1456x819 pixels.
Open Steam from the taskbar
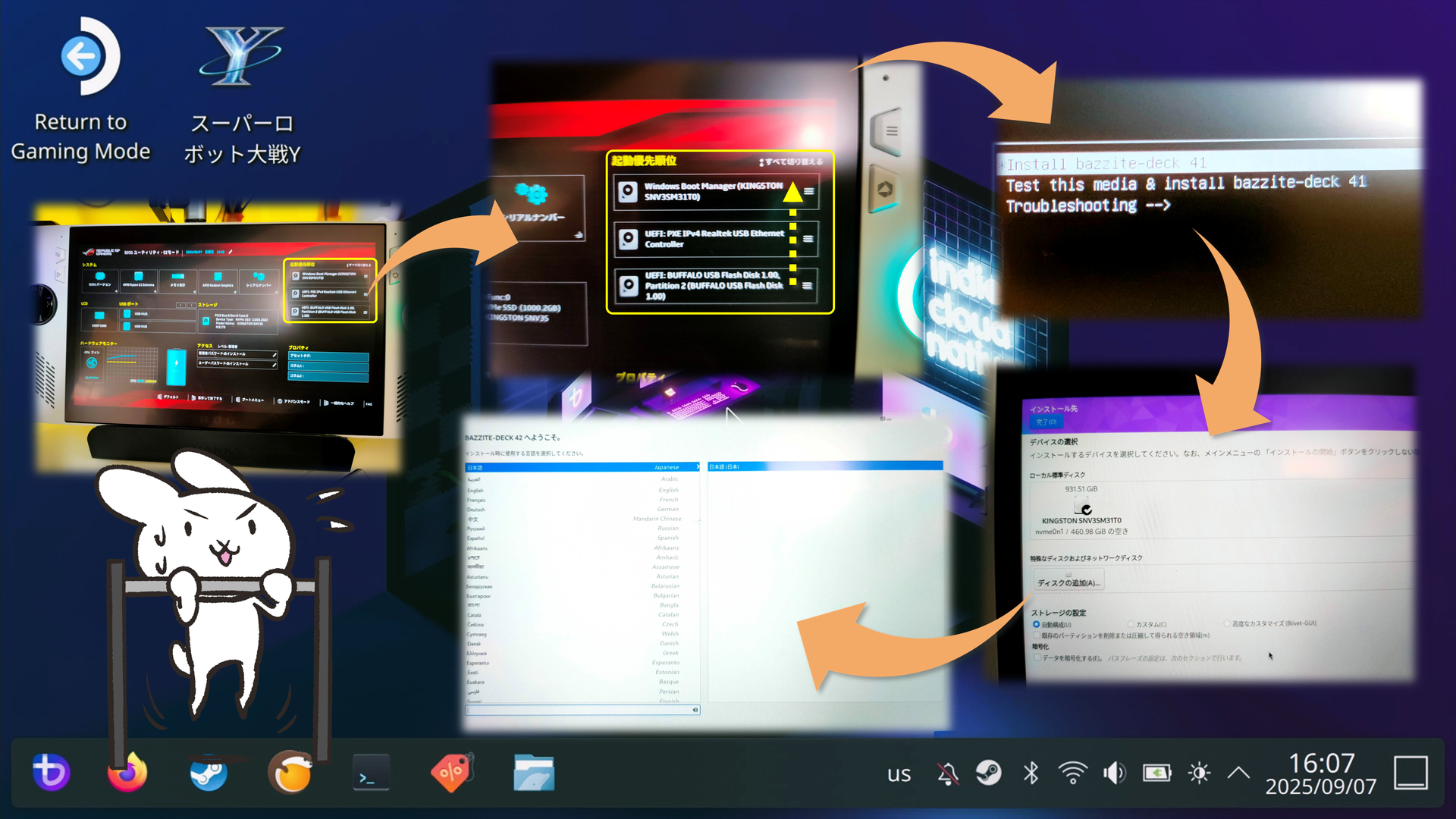click(209, 773)
